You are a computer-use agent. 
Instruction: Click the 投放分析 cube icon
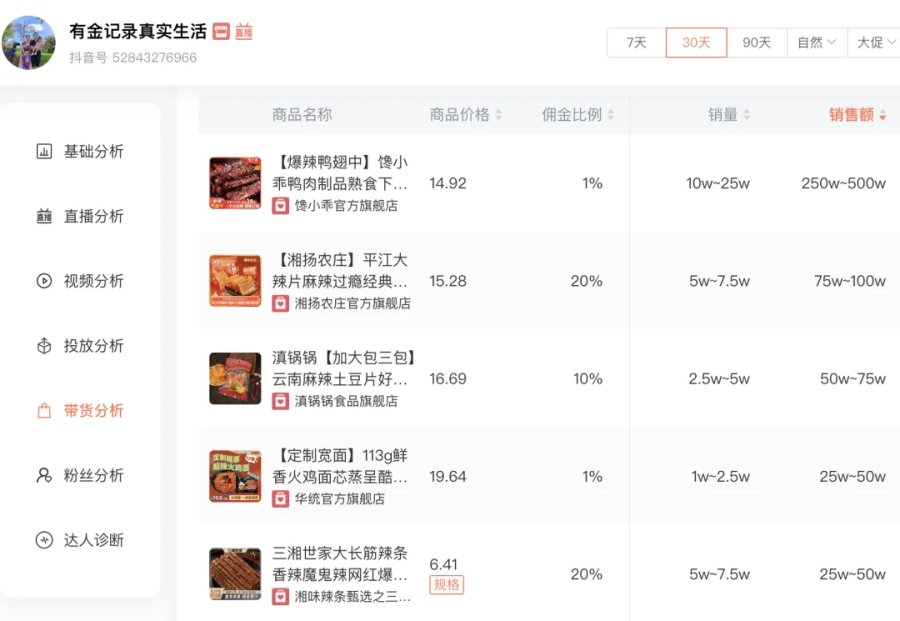44,346
